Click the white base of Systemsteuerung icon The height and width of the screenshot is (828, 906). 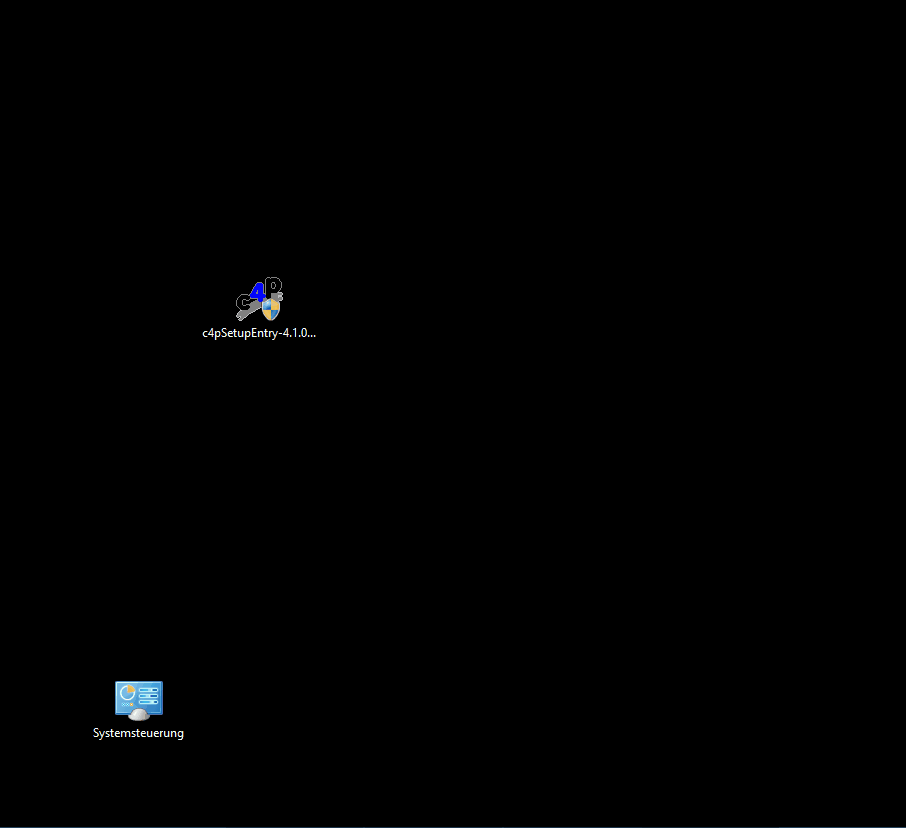139,715
